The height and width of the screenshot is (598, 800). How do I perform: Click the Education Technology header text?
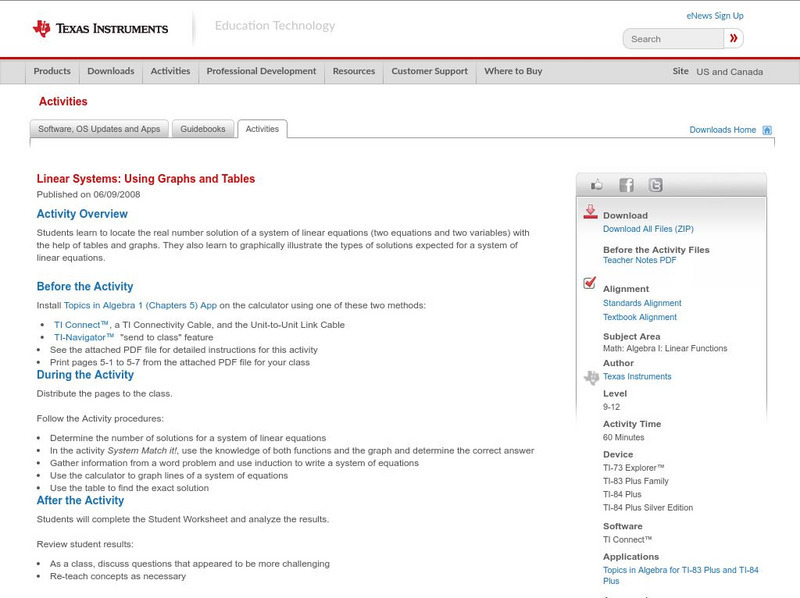pos(275,26)
